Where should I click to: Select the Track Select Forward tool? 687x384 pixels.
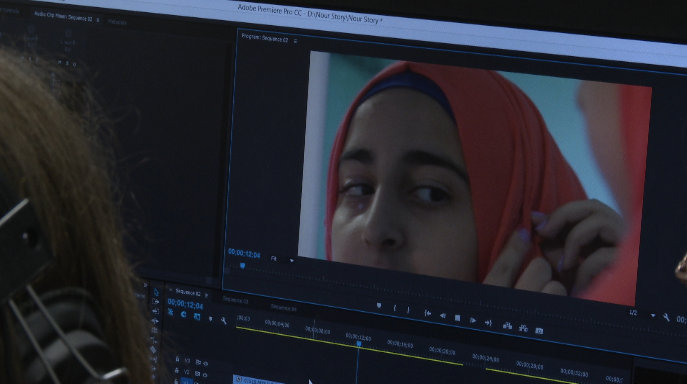coord(156,302)
